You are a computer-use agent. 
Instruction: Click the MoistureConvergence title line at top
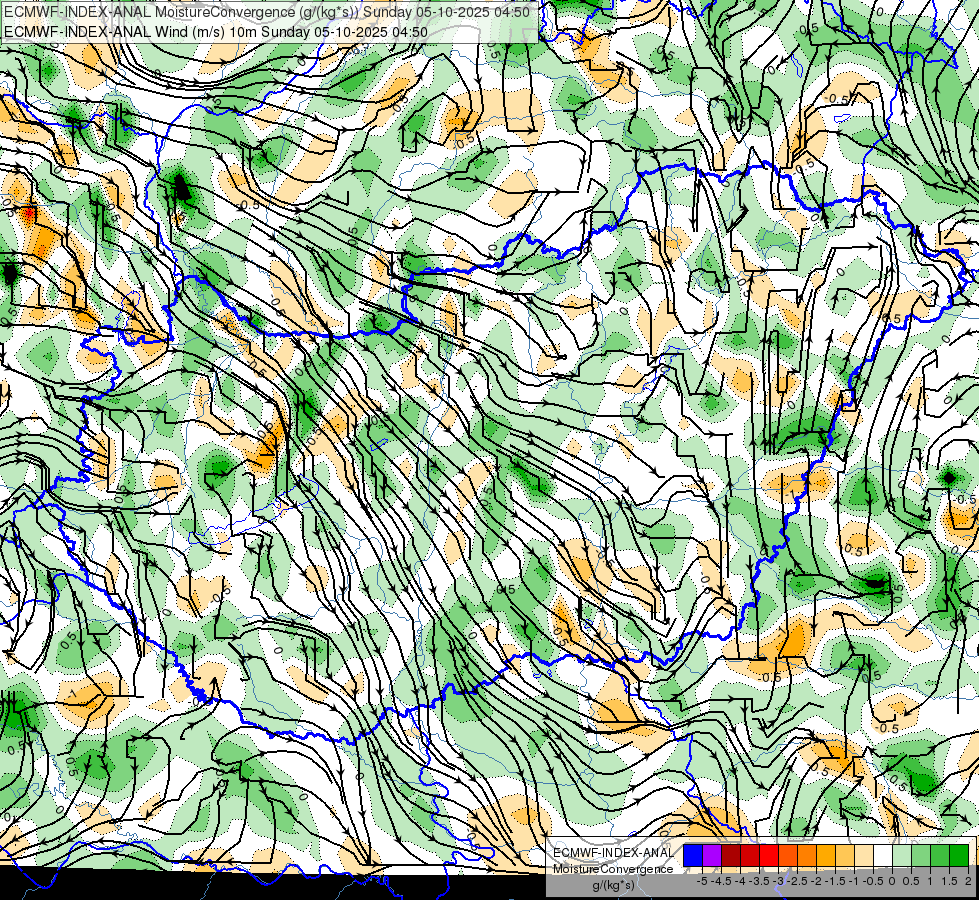click(267, 12)
